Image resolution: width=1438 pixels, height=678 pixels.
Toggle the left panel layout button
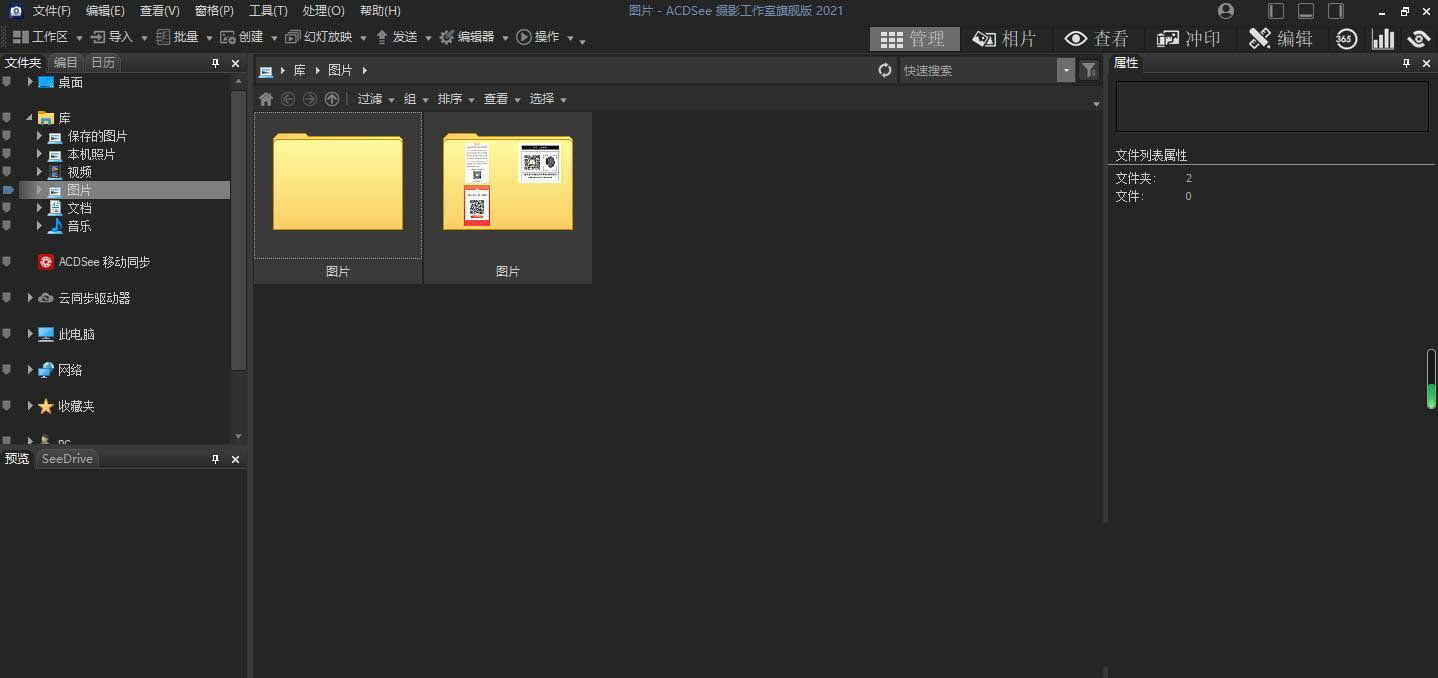1276,11
